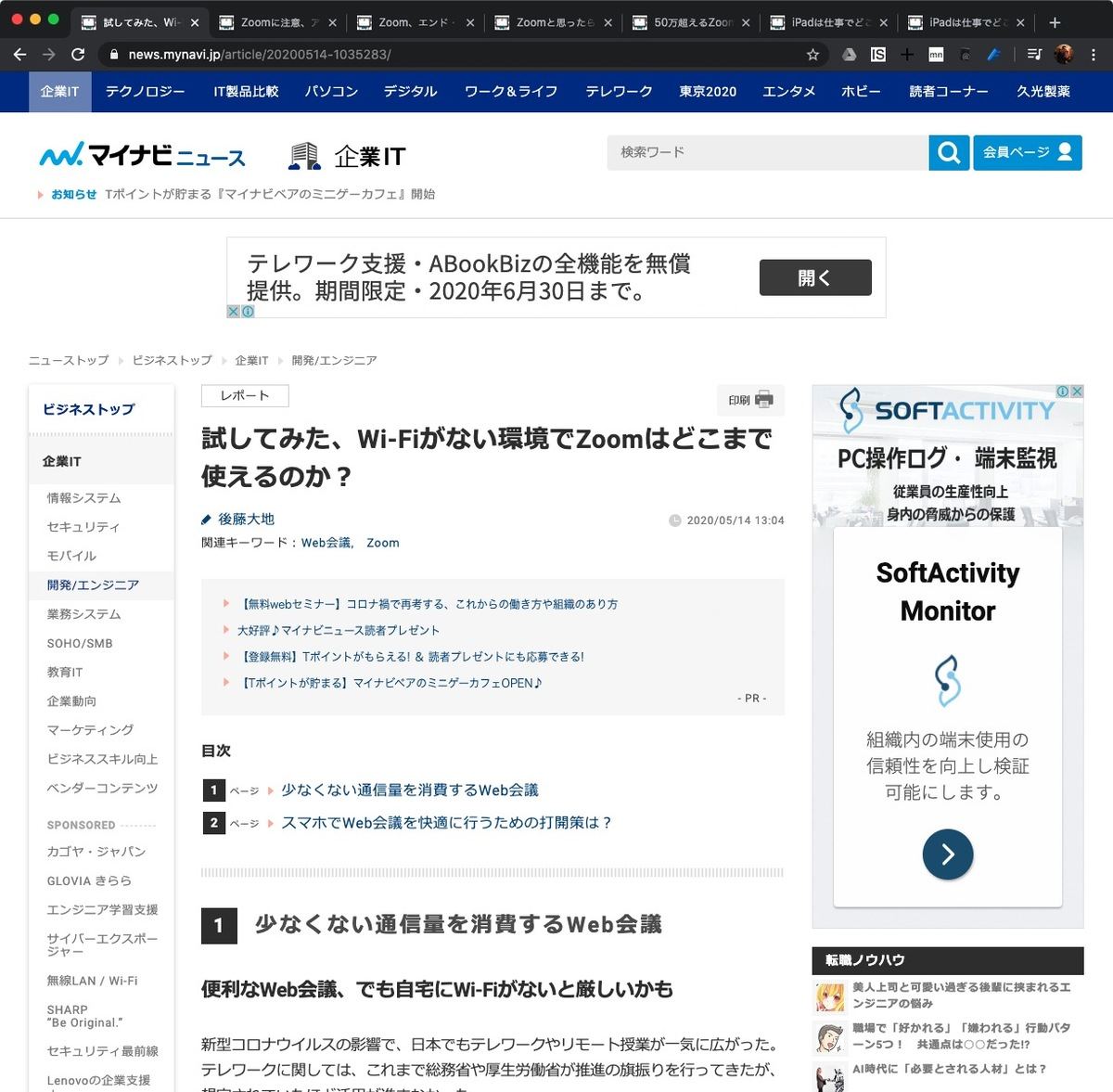Switch to the Zoomと思ったら tab
1113x1092 pixels.
coord(555,22)
